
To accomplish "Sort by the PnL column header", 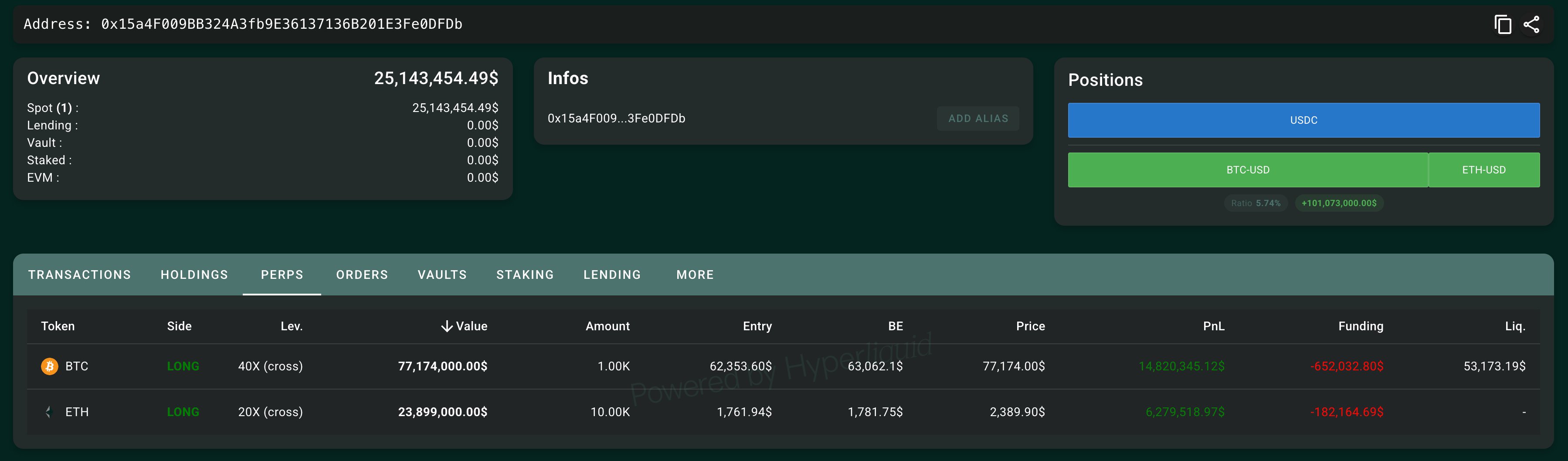I will coord(1214,326).
